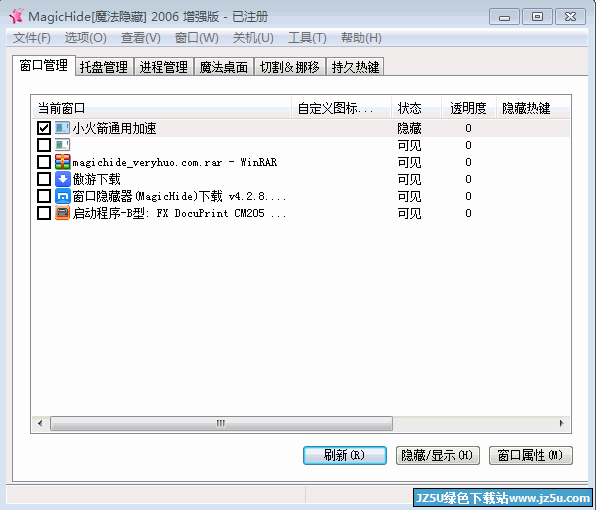This screenshot has height=510, width=596.
Task: Check the box for the untitled window row
Action: click(44, 145)
